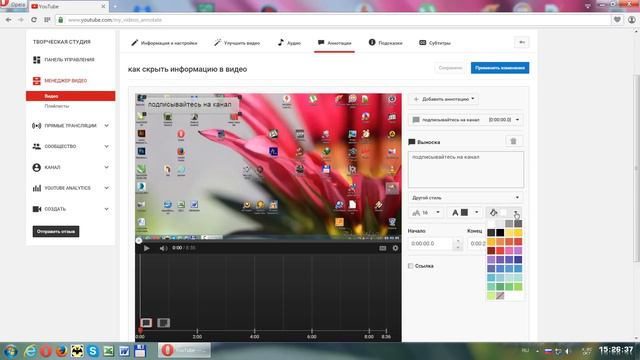Open Менеджер видео in the sidebar
This screenshot has height=360, width=640.
[x=65, y=81]
